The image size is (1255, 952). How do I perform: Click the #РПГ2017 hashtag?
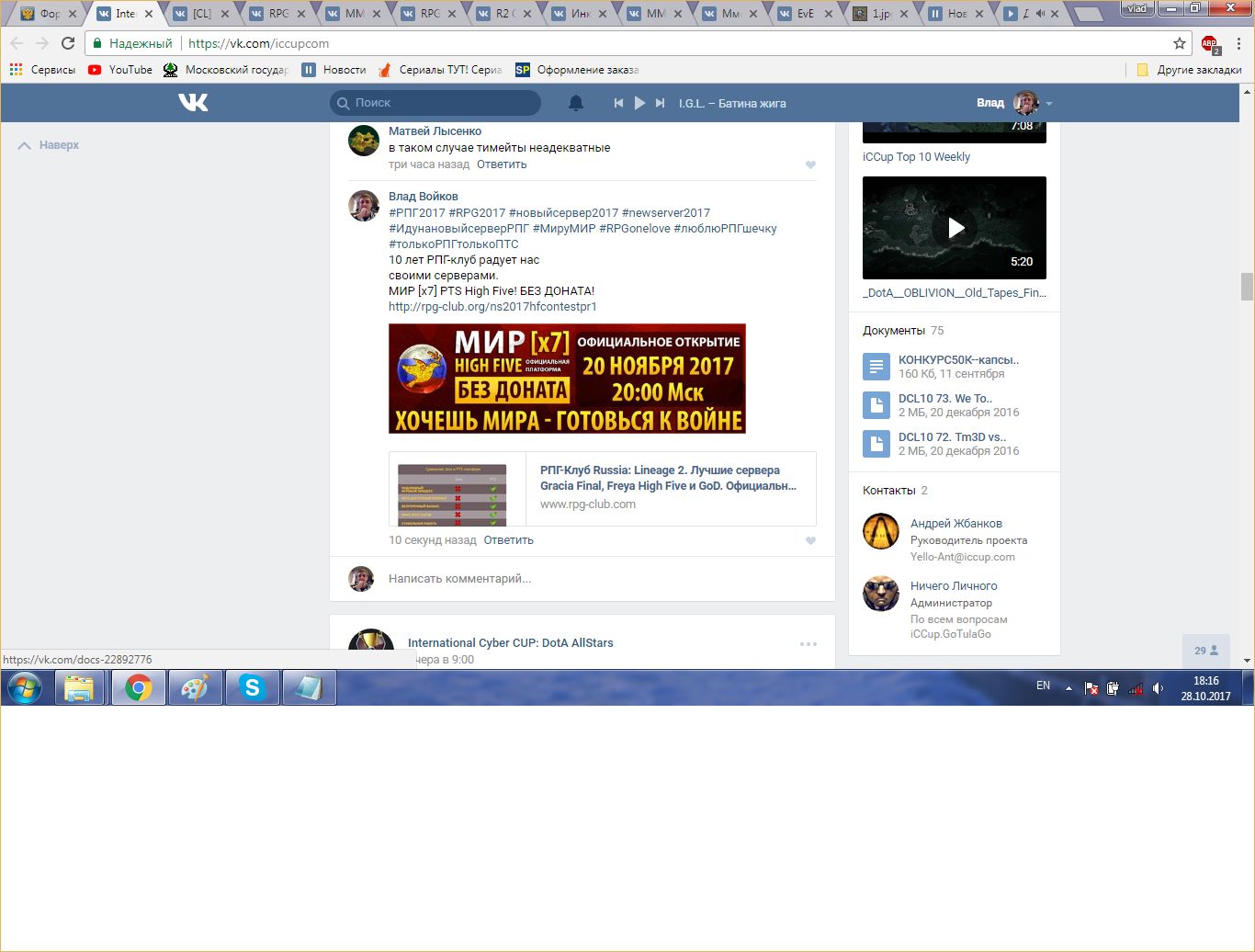(417, 213)
